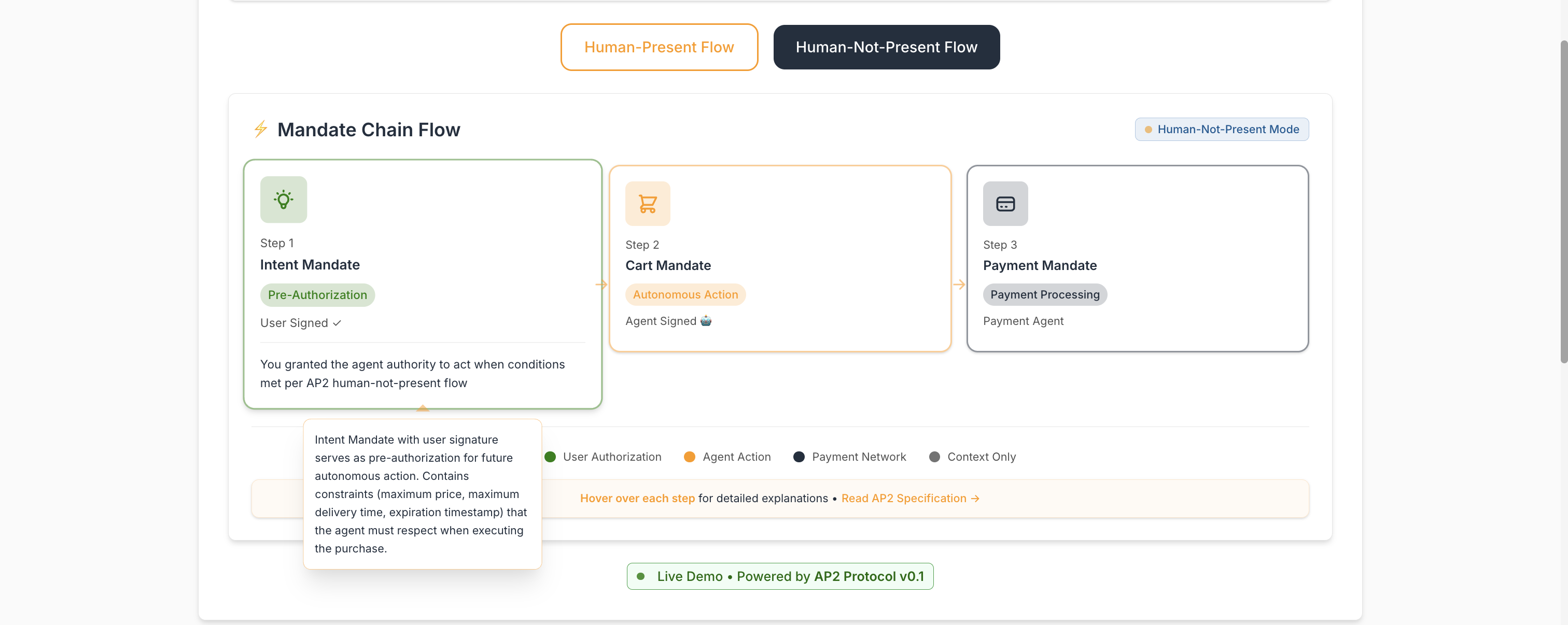
Task: Open the Read AP2 Specification link
Action: coord(909,498)
